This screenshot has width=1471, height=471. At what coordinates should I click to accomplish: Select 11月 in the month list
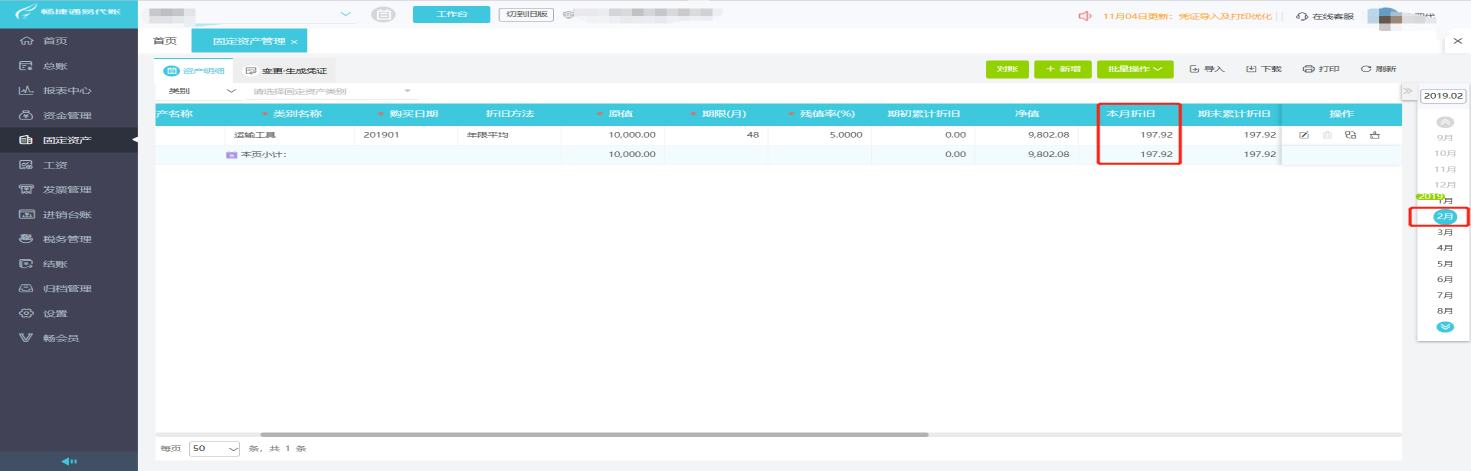[x=1444, y=169]
